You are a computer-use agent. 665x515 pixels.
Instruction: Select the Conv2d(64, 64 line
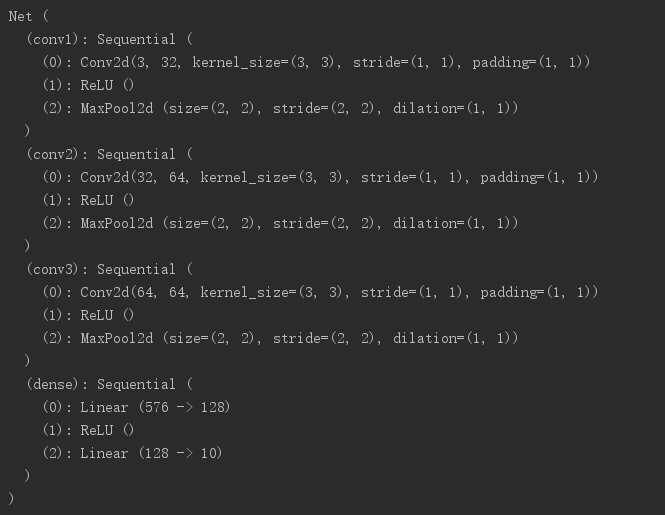(x=320, y=292)
